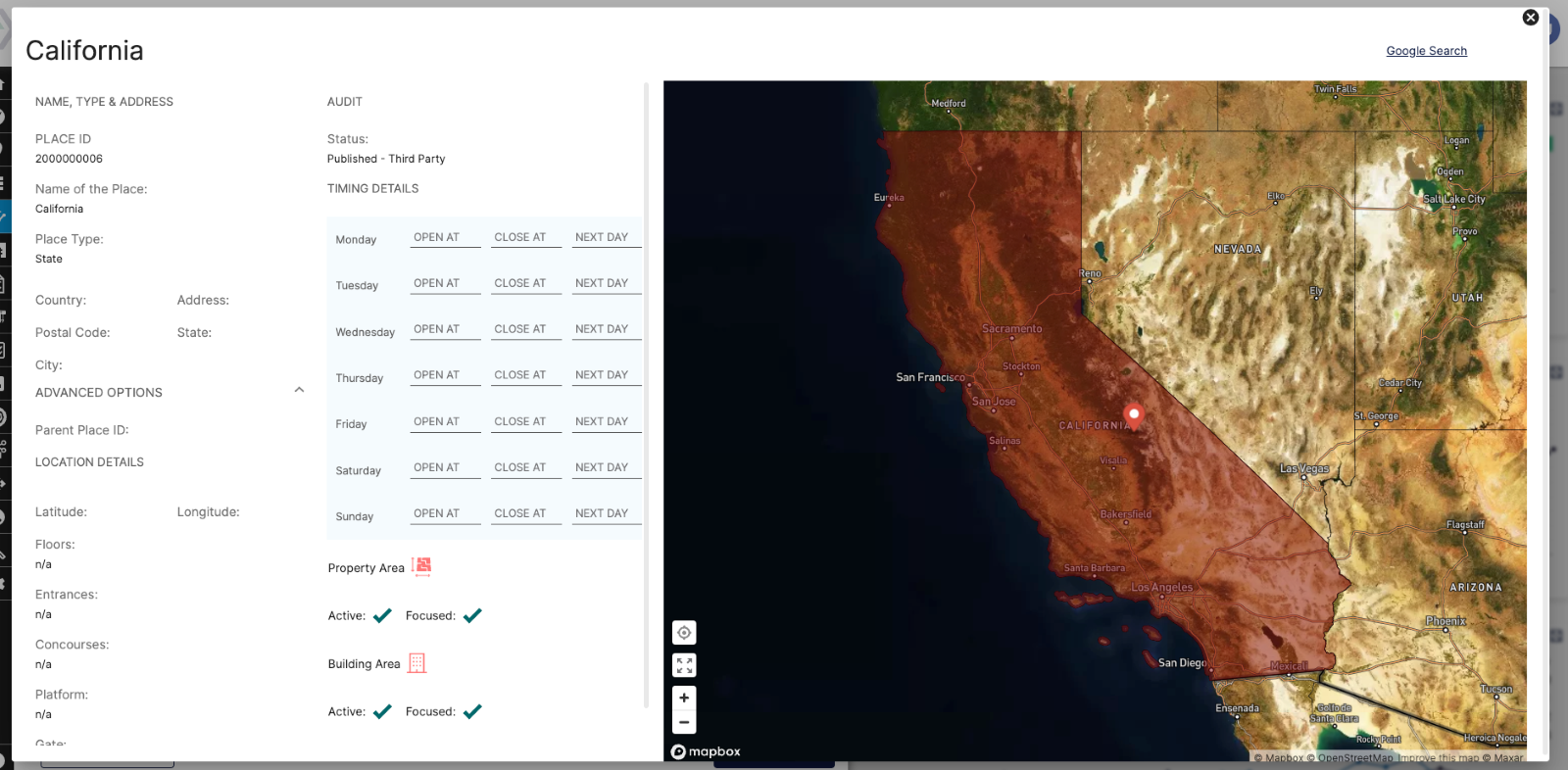Set Saturday CLOSE AT field
The height and width of the screenshot is (770, 1568).
(526, 467)
